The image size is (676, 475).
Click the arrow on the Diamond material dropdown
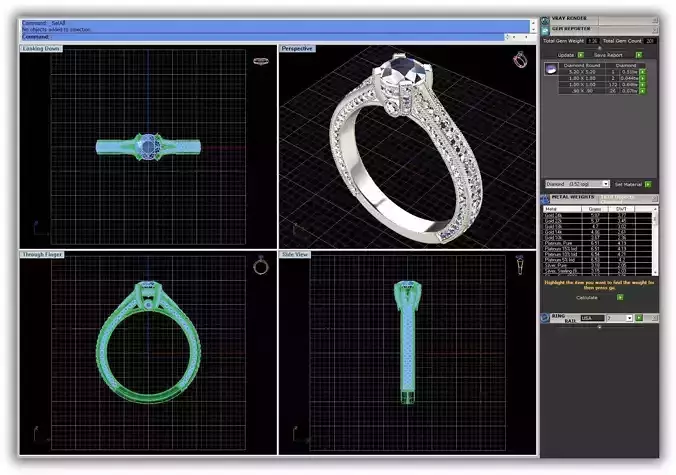point(606,184)
